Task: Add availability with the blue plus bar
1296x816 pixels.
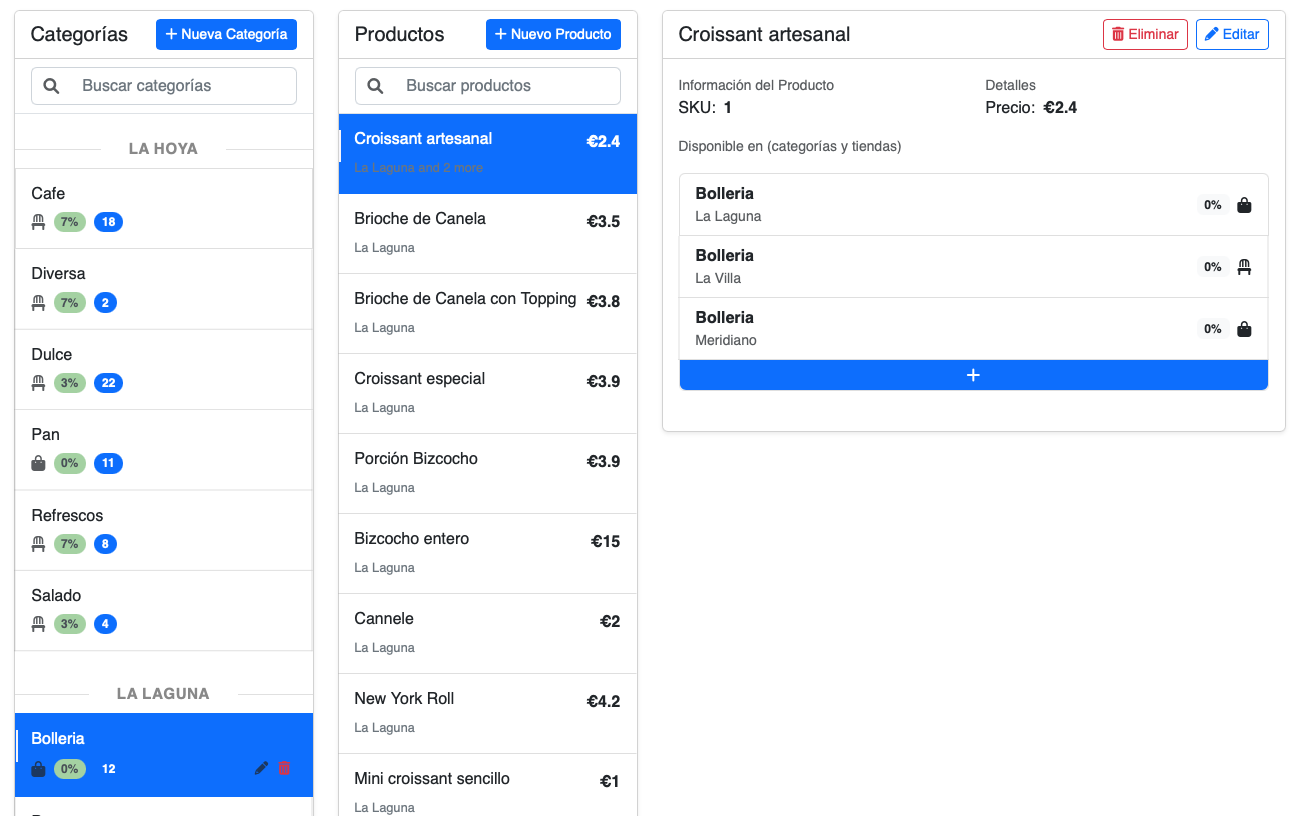Action: [x=973, y=375]
